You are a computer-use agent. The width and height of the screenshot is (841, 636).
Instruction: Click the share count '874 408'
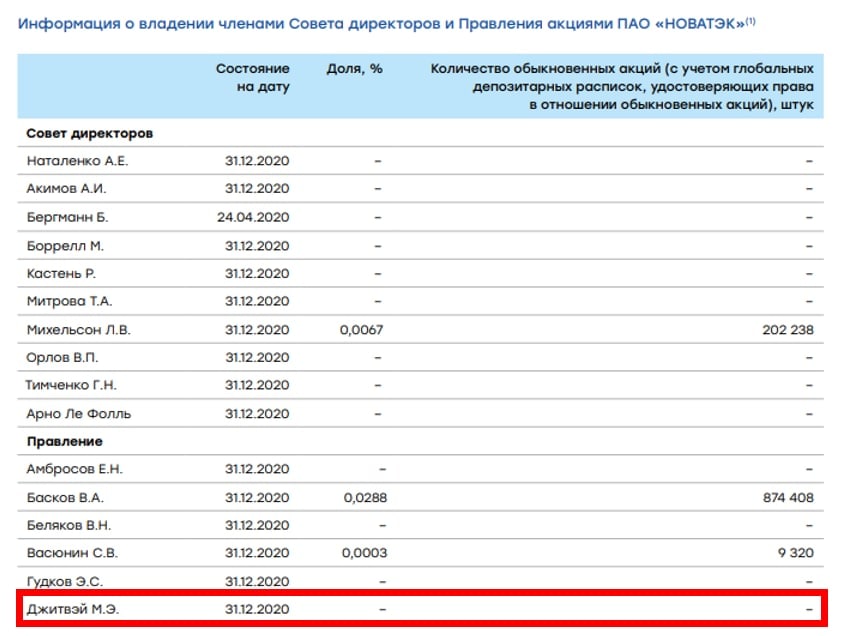pyautogui.click(x=788, y=498)
